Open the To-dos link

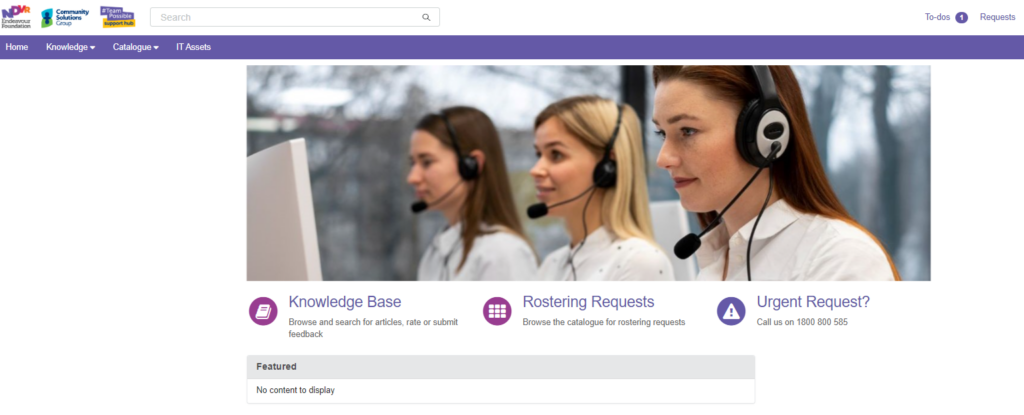tap(938, 17)
